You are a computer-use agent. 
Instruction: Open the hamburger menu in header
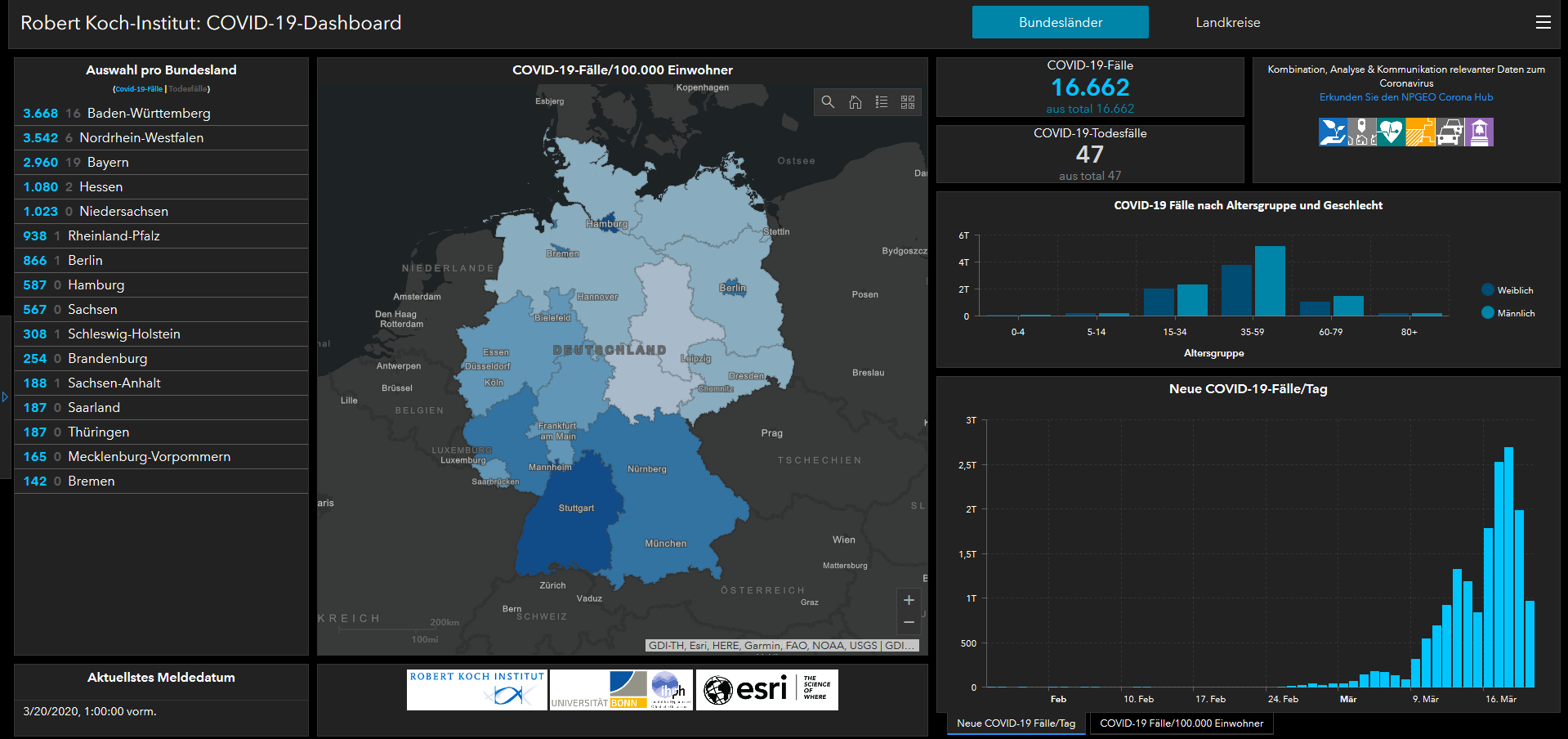point(1543,23)
